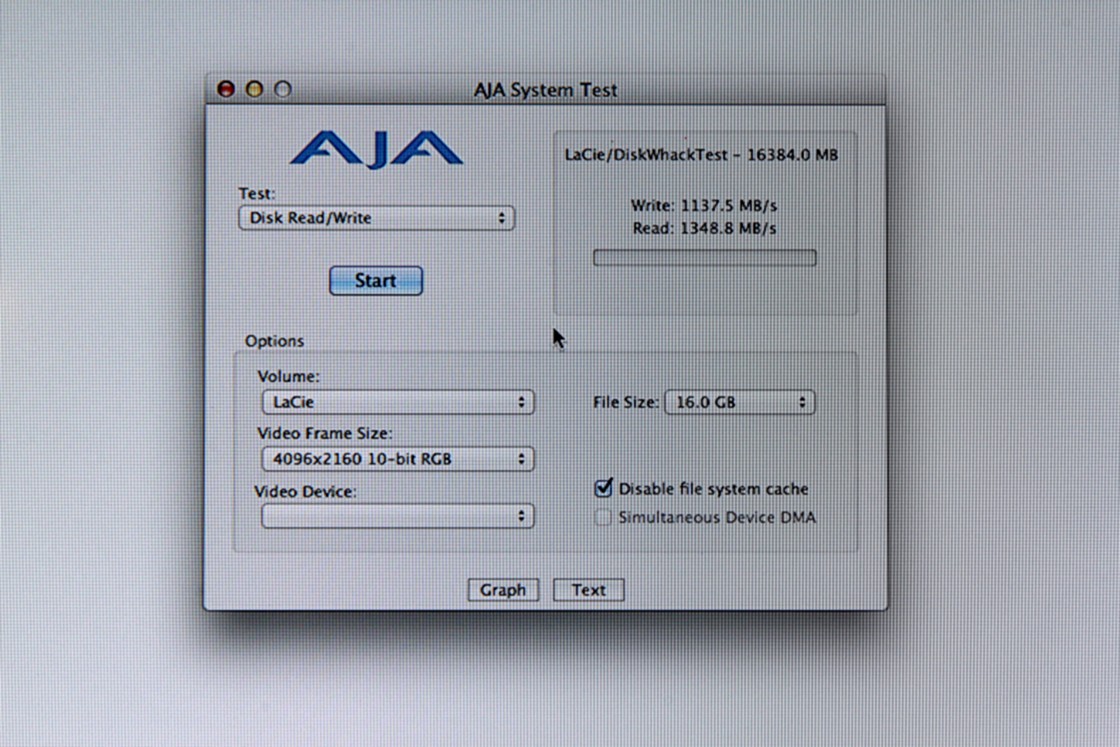Screen dimensions: 1120x747
Task: Switch to the Text view
Action: pyautogui.click(x=589, y=590)
